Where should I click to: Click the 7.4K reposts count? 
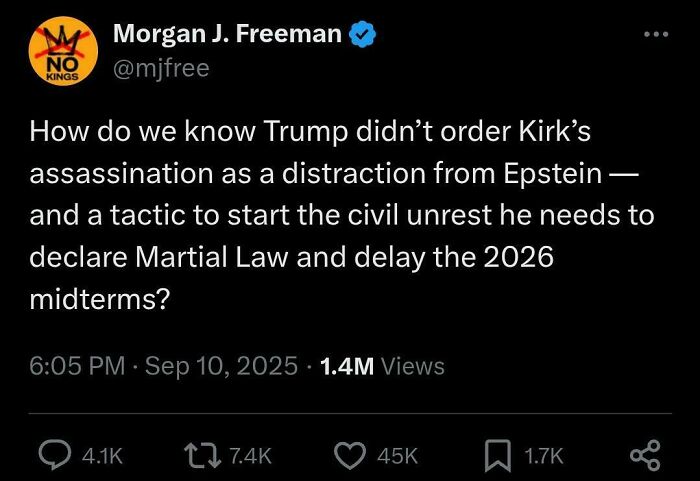coord(251,456)
